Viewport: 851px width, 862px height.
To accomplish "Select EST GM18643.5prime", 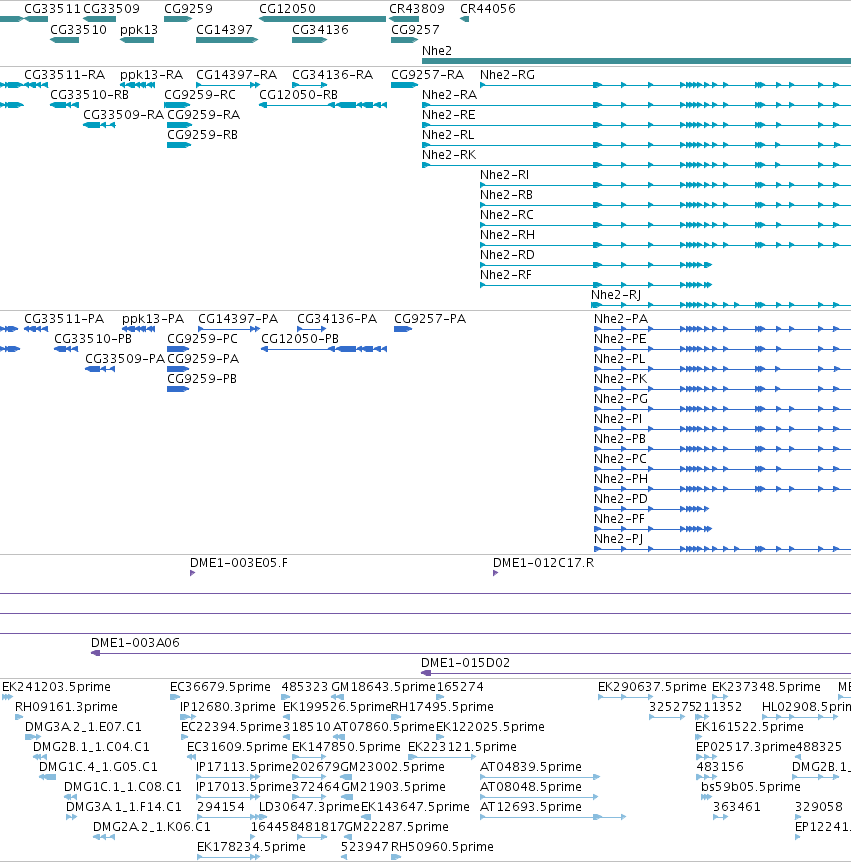I will (x=383, y=687).
